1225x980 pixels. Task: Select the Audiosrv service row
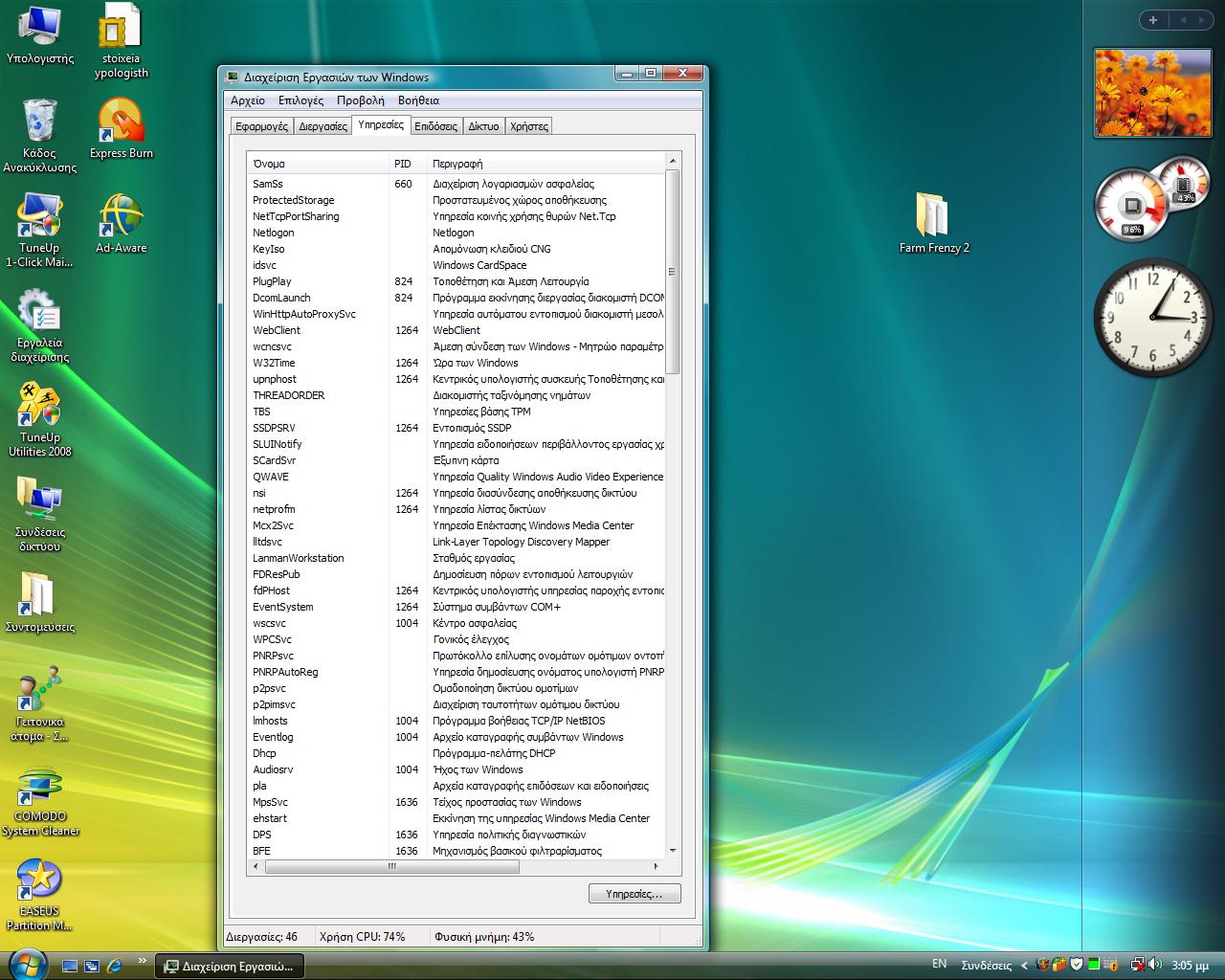pos(457,769)
